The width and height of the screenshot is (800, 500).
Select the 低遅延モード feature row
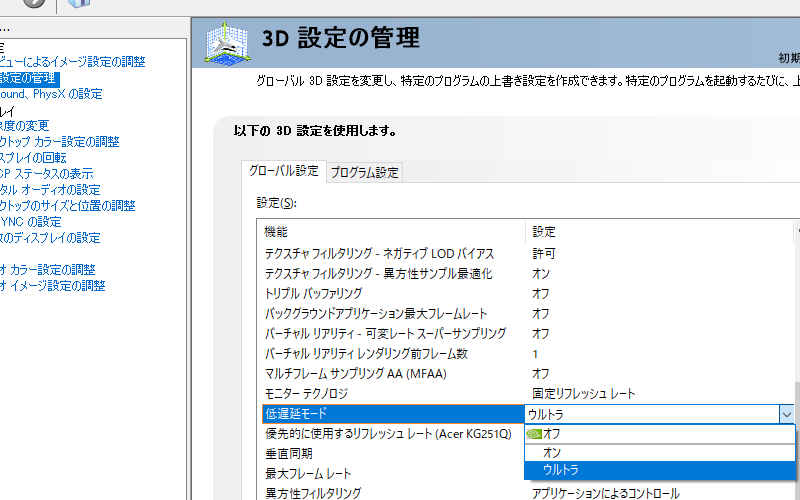[x=393, y=414]
